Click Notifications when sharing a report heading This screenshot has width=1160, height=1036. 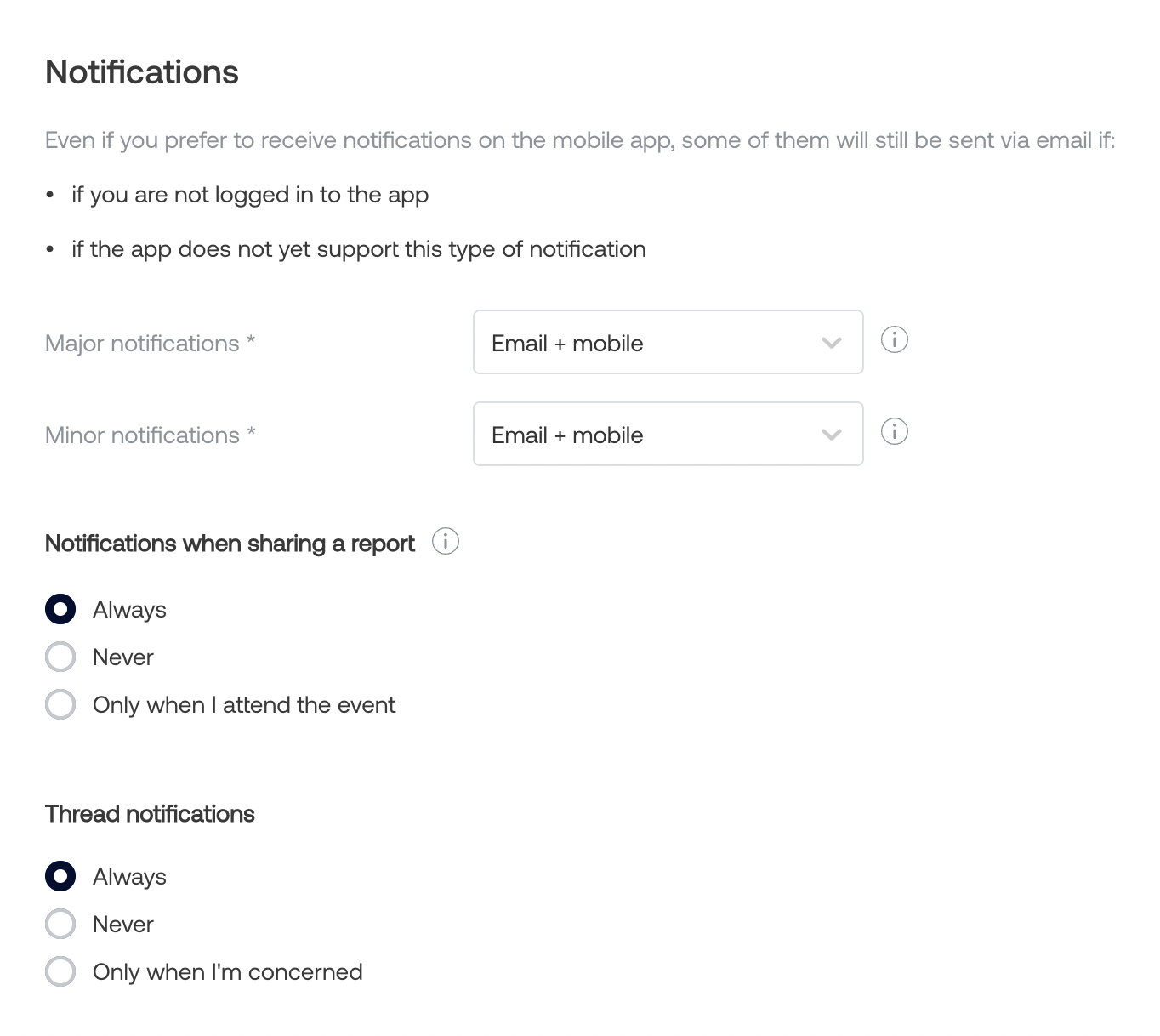coord(230,544)
